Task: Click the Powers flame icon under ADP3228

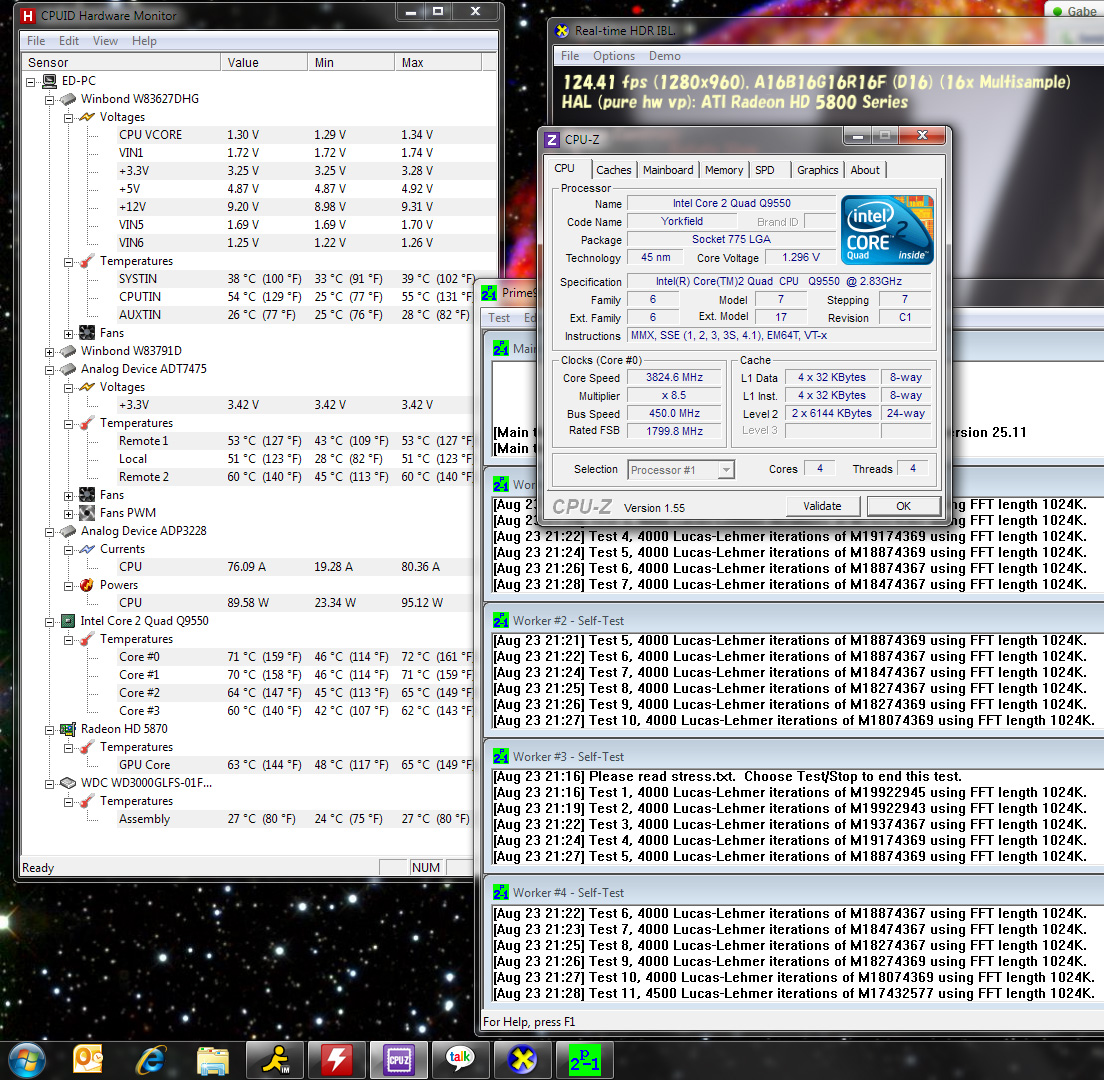Action: tap(87, 585)
